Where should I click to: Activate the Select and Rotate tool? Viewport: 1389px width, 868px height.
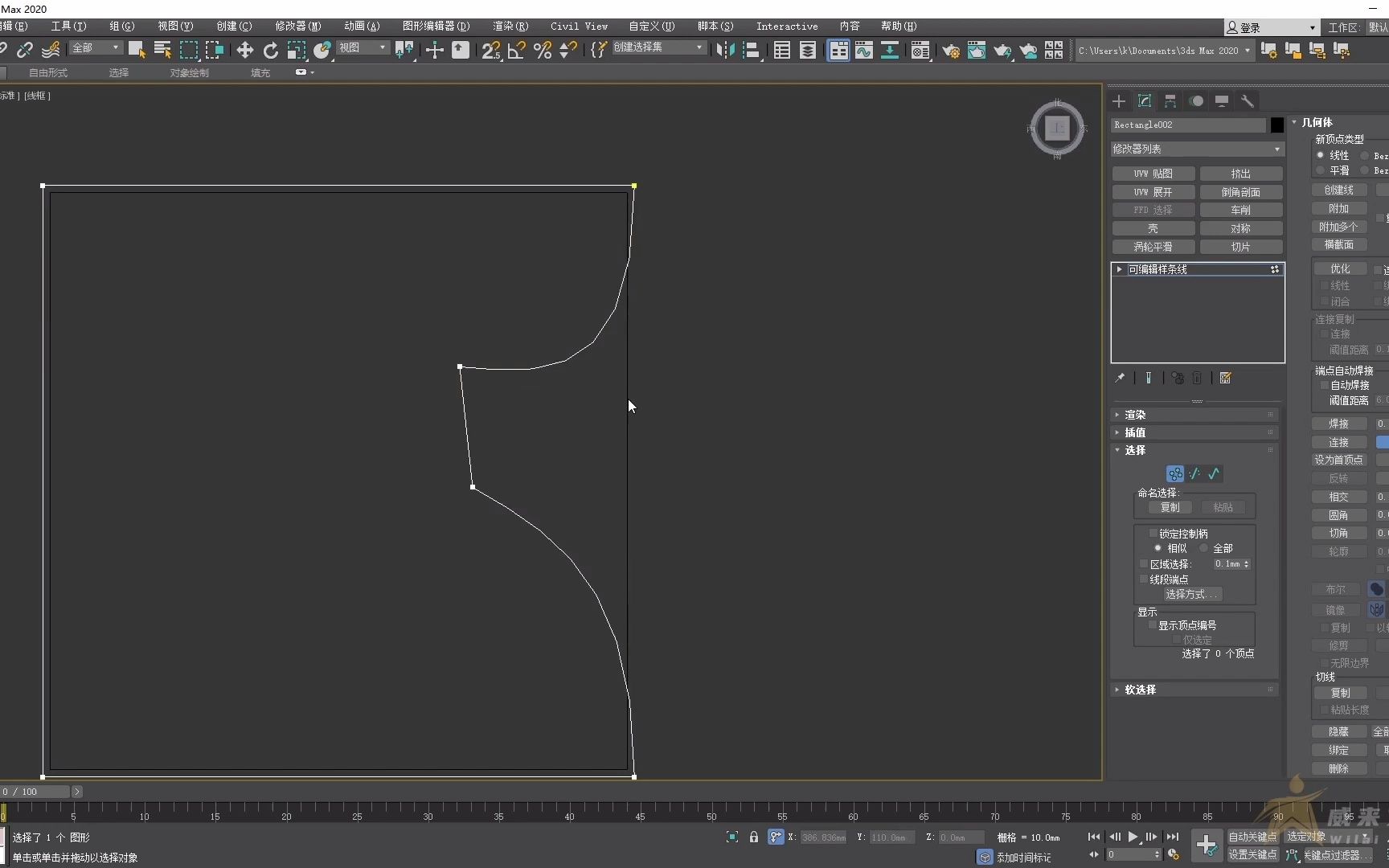point(270,50)
